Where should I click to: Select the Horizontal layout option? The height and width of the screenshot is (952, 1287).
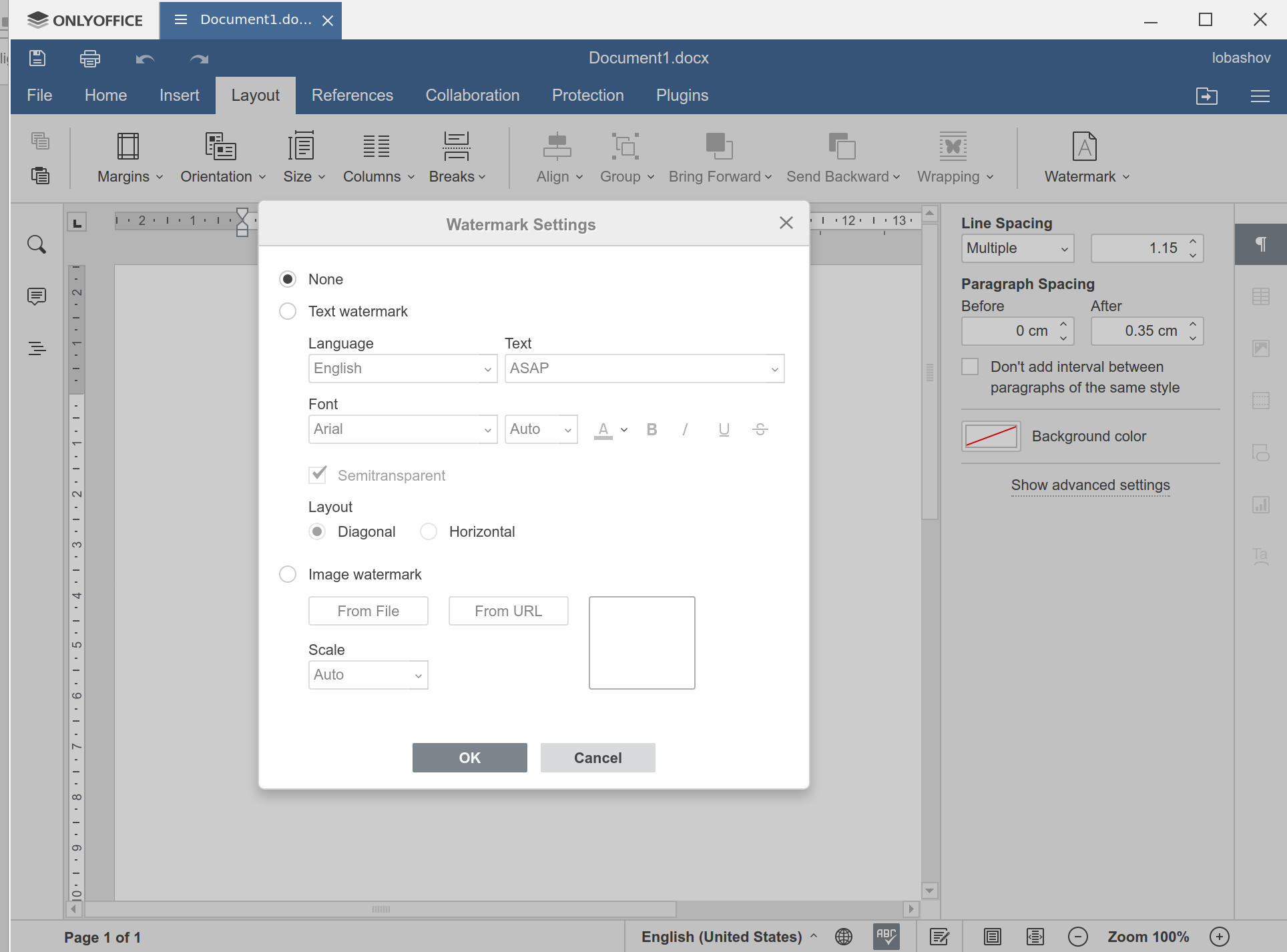(429, 531)
